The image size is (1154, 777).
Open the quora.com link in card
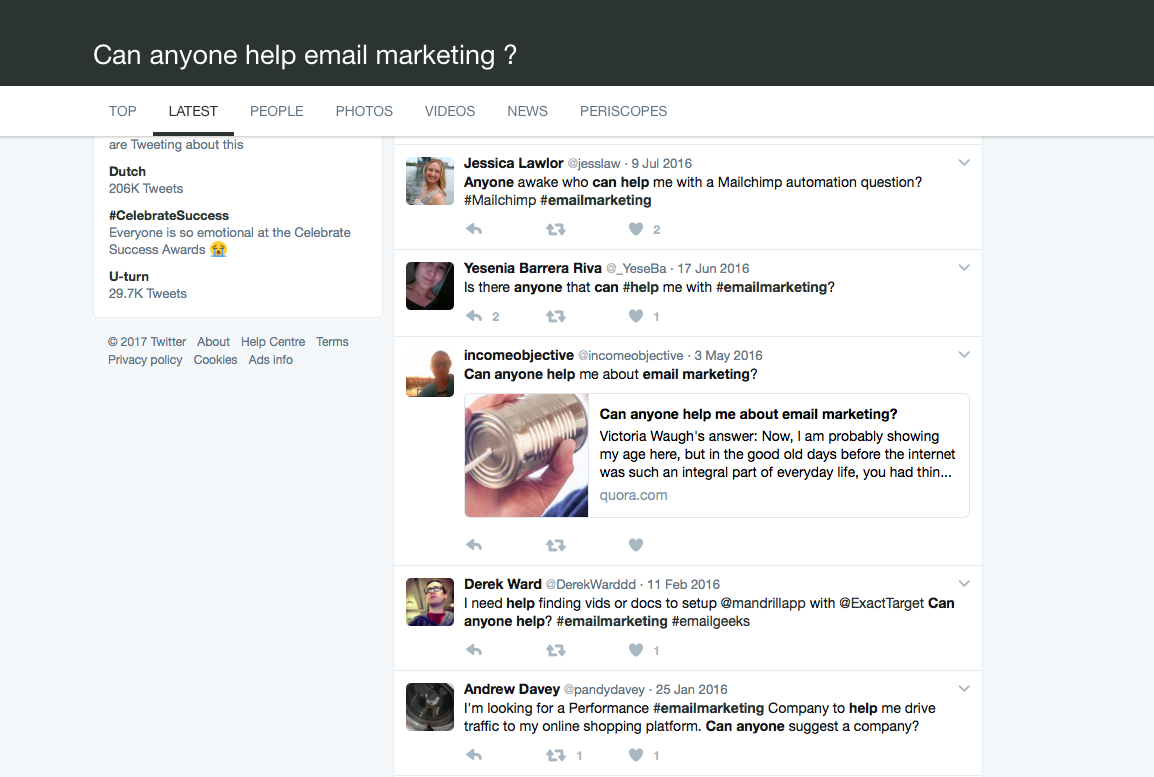(634, 495)
